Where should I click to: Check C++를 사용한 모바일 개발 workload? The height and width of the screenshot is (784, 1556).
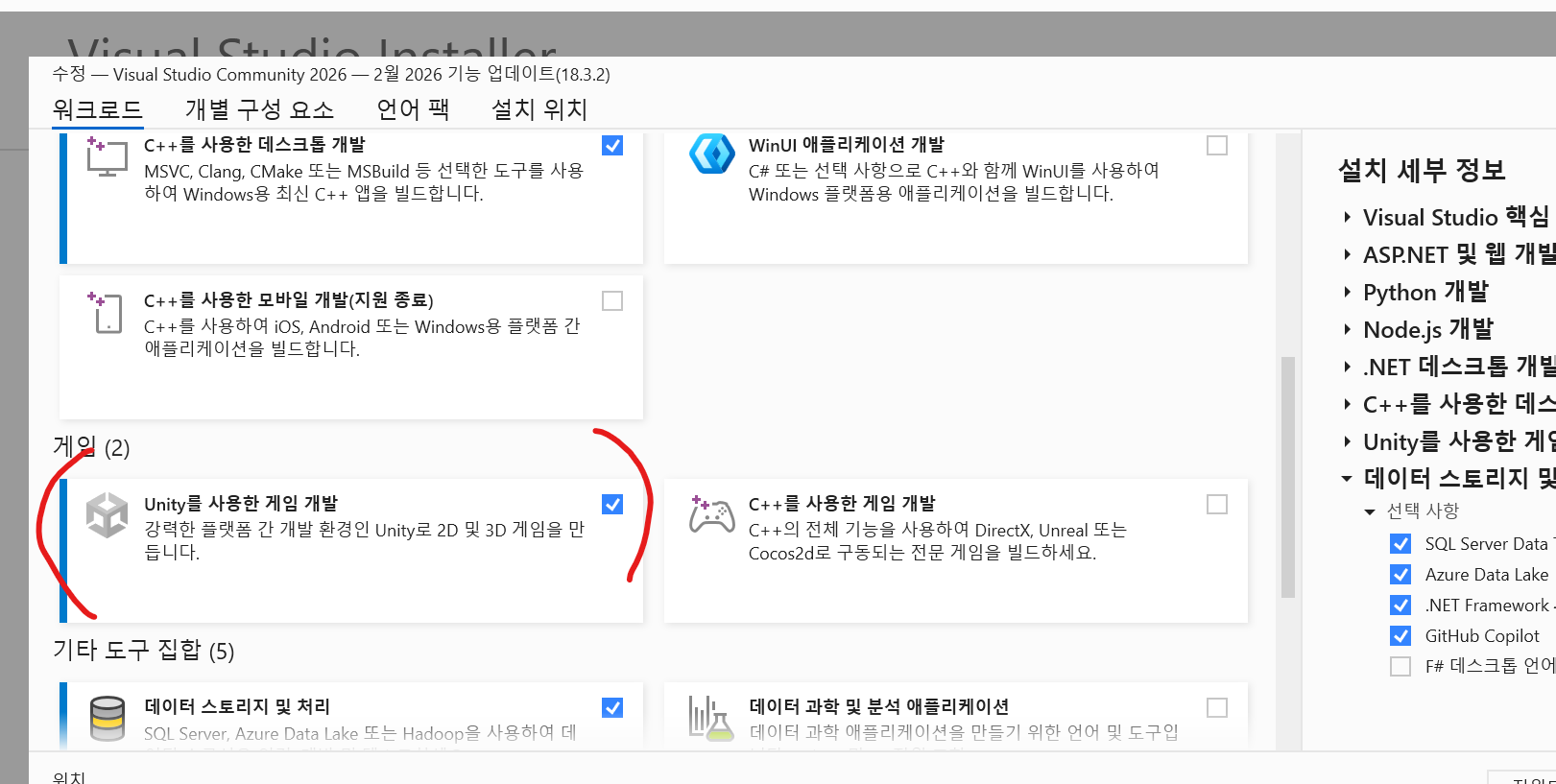(x=612, y=300)
